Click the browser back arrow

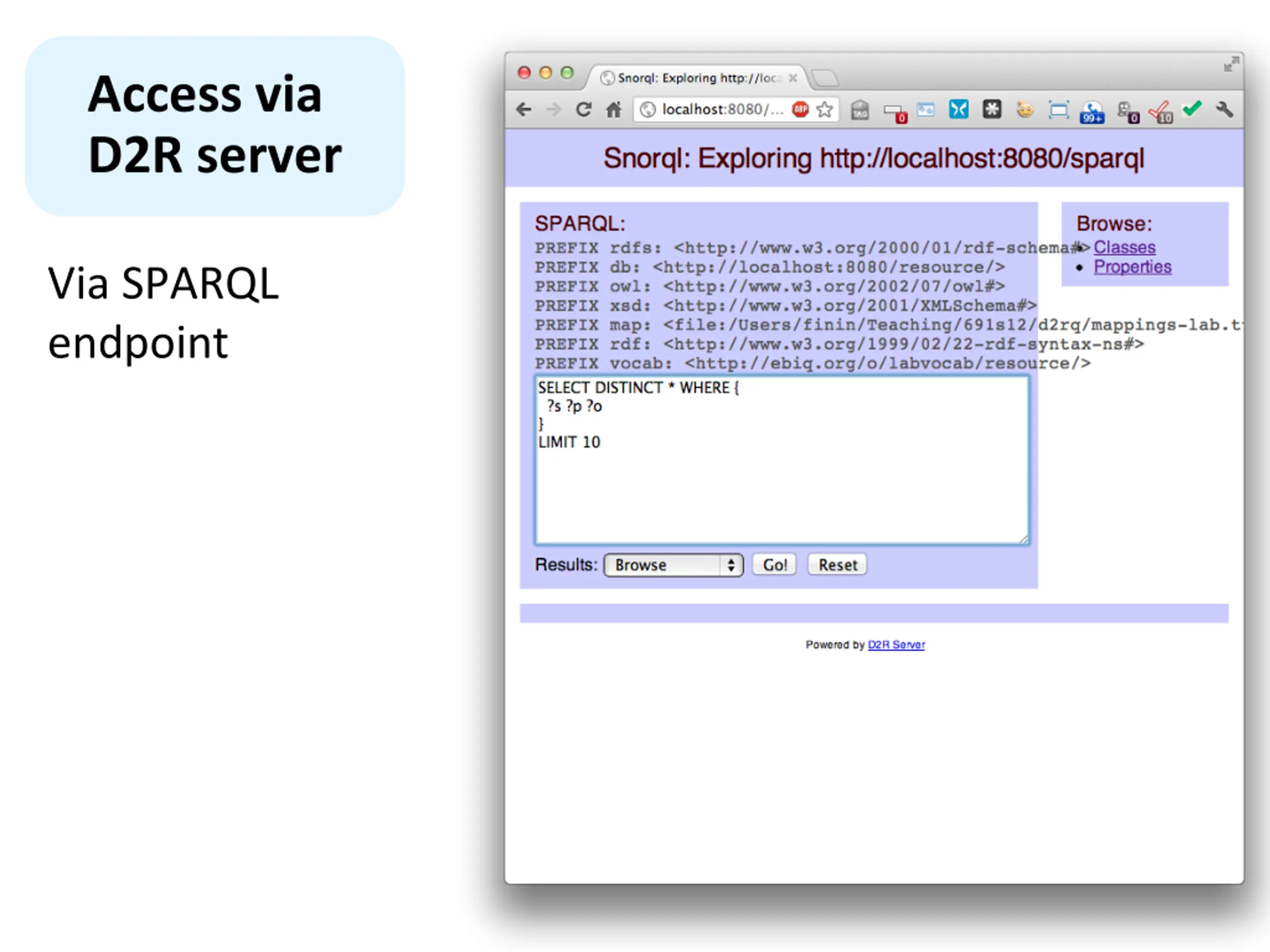[x=523, y=109]
